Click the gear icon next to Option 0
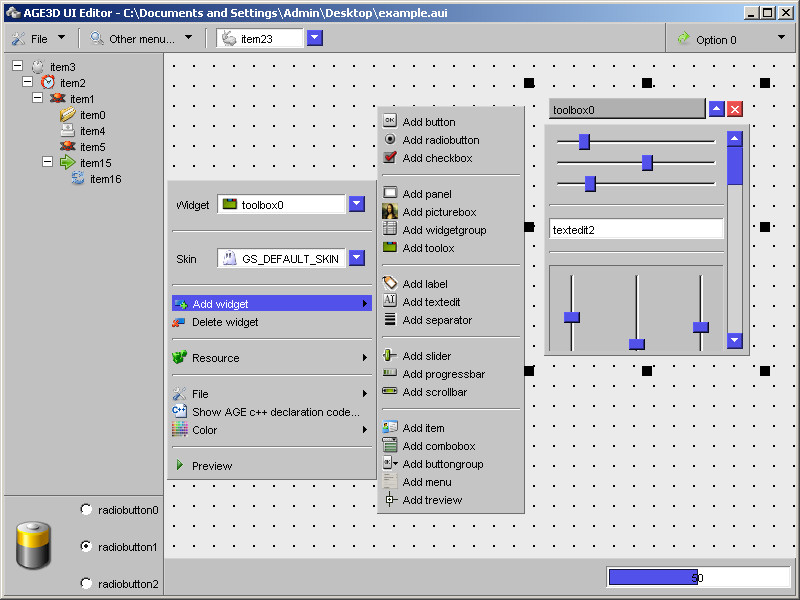800x600 pixels. pyautogui.click(x=686, y=38)
